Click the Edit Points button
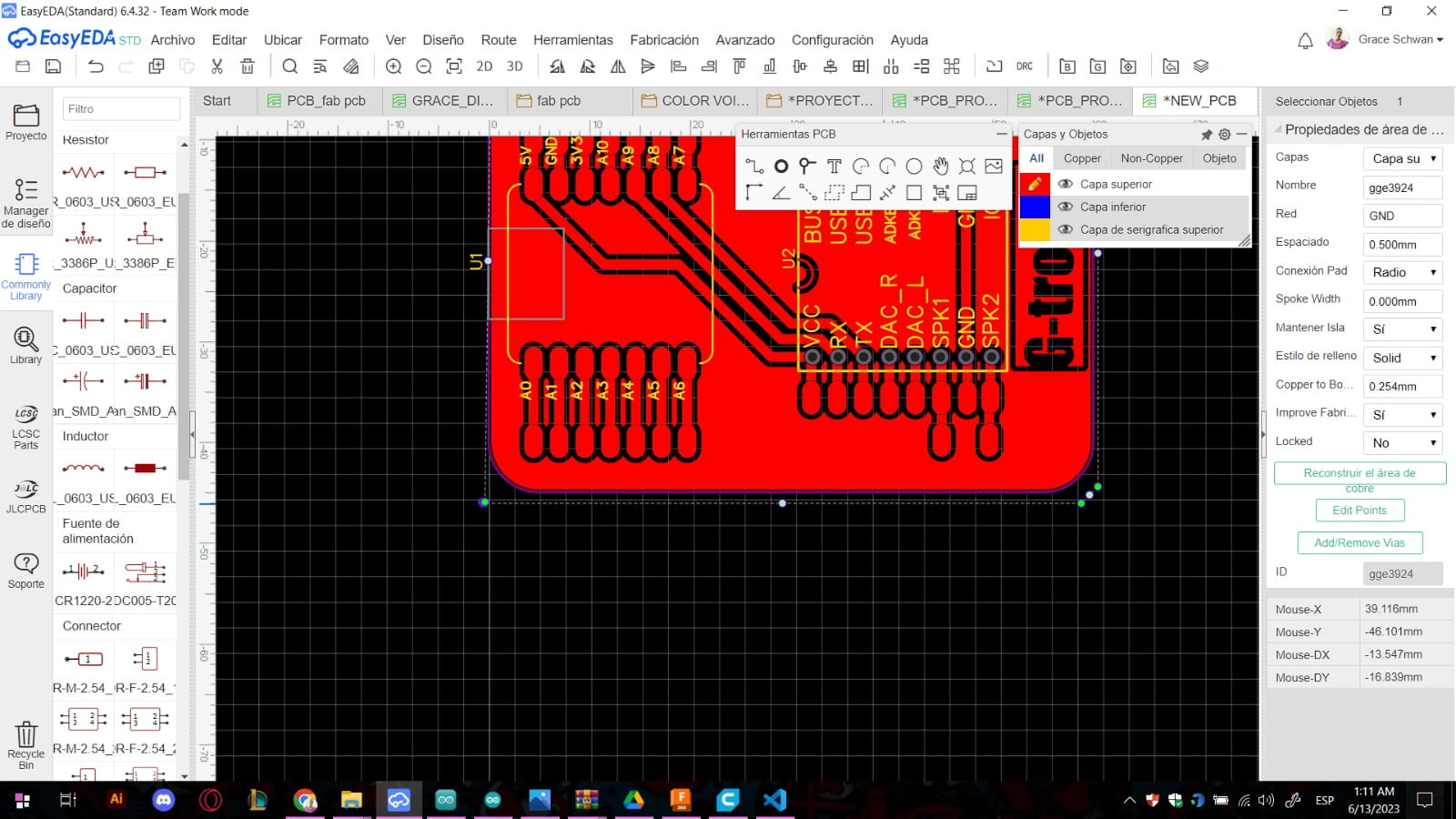Image resolution: width=1456 pixels, height=819 pixels. tap(1360, 511)
